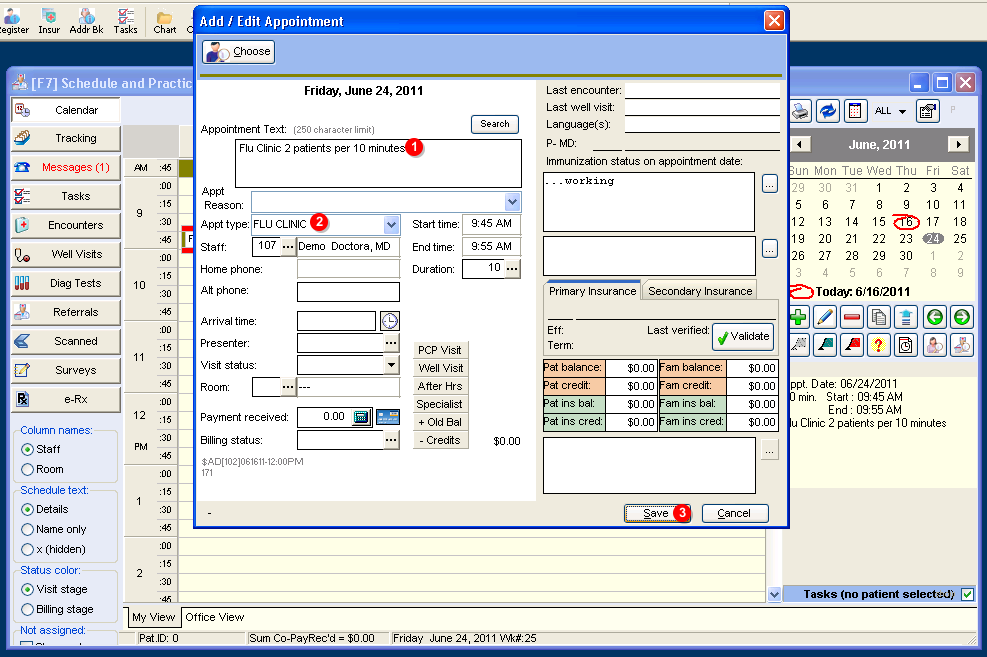Apply the After Hrs quick button
This screenshot has height=657, width=987.
440,386
